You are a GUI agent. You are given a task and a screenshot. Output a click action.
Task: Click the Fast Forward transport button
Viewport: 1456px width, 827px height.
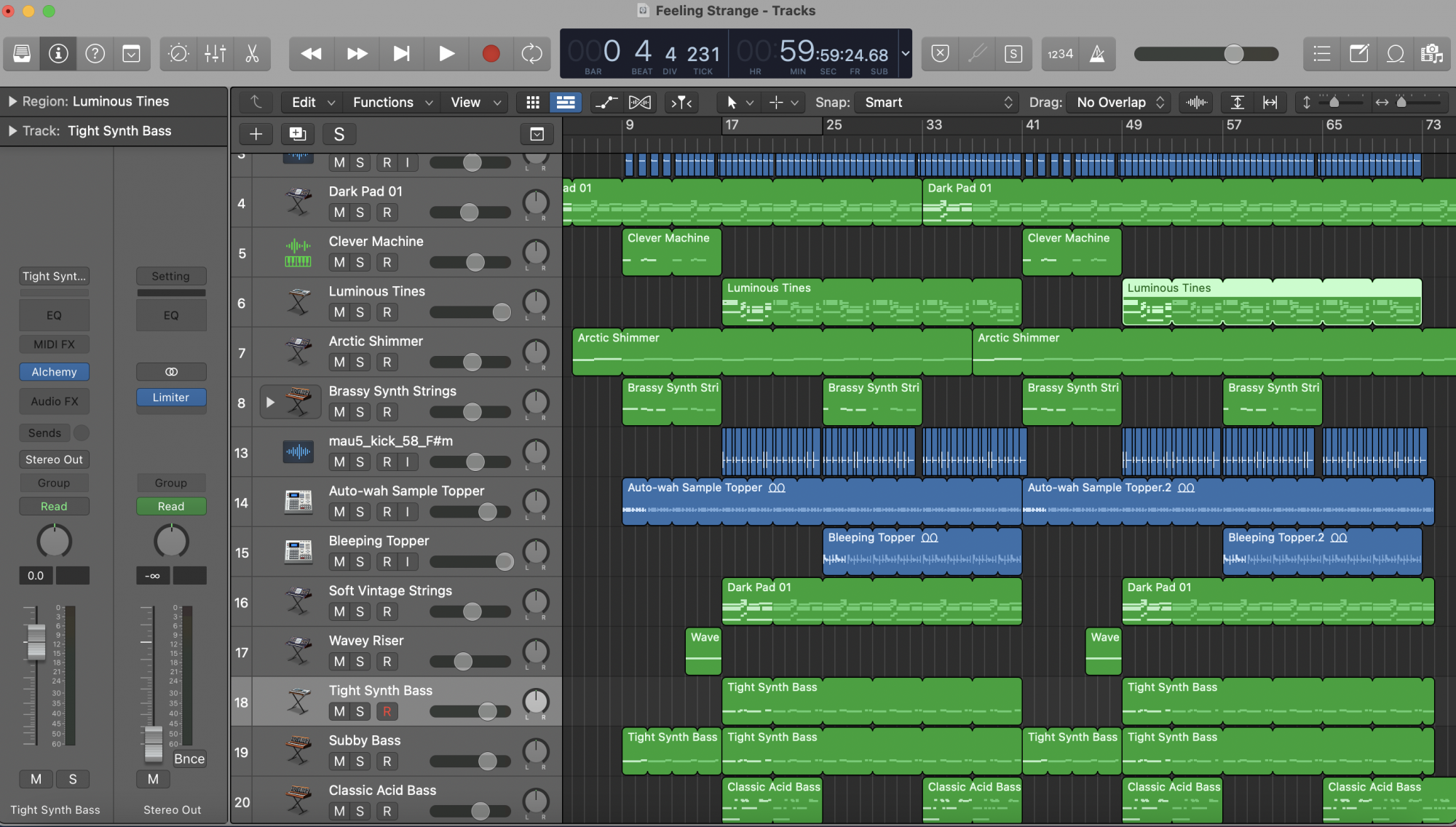click(x=357, y=54)
